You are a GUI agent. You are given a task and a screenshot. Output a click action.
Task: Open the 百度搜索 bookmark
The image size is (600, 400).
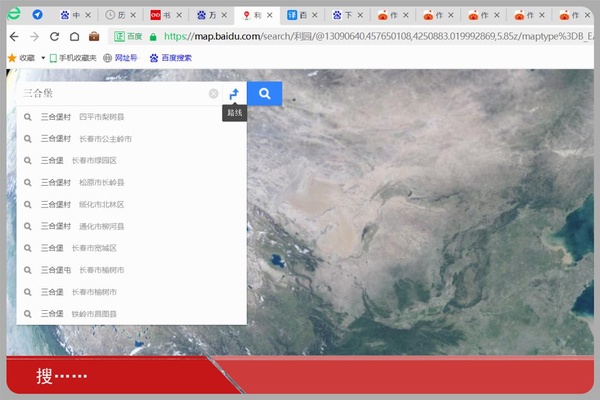[170, 58]
